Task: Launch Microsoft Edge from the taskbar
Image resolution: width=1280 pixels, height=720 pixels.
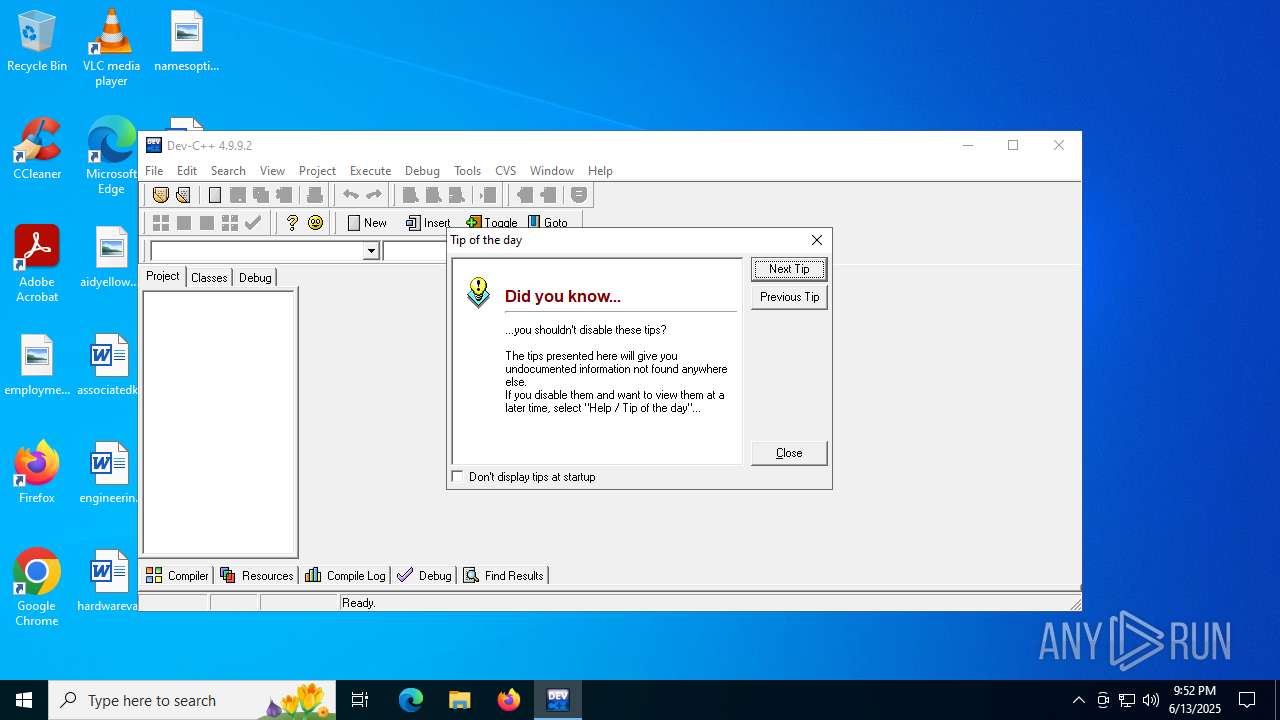Action: tap(411, 700)
